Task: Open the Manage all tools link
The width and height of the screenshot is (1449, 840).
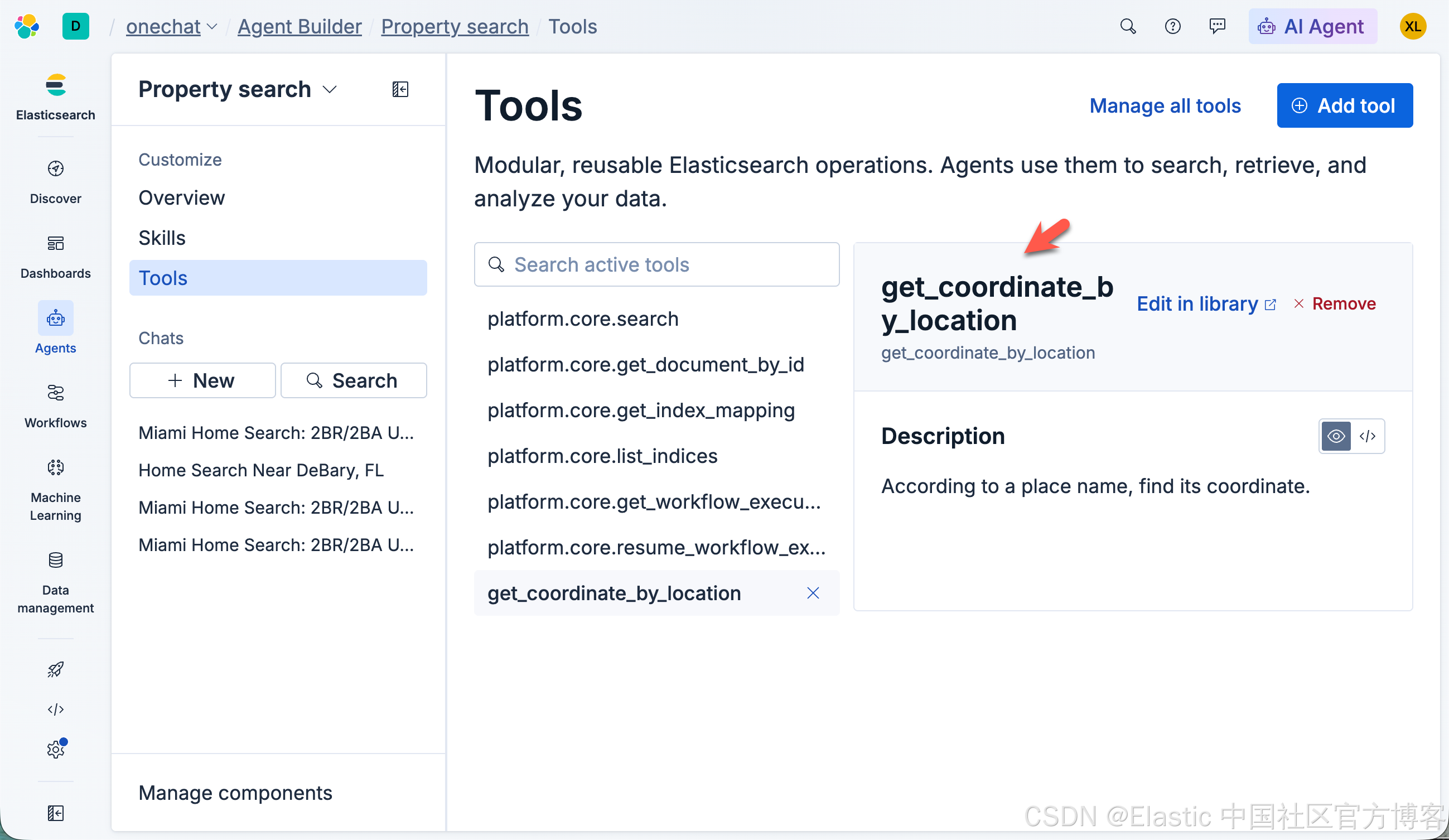Action: pyautogui.click(x=1165, y=105)
